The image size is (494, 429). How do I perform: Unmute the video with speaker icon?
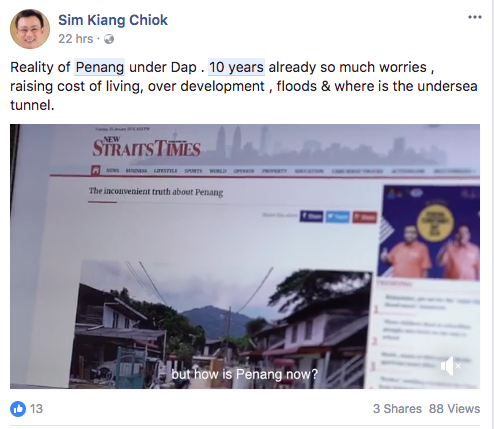click(450, 366)
